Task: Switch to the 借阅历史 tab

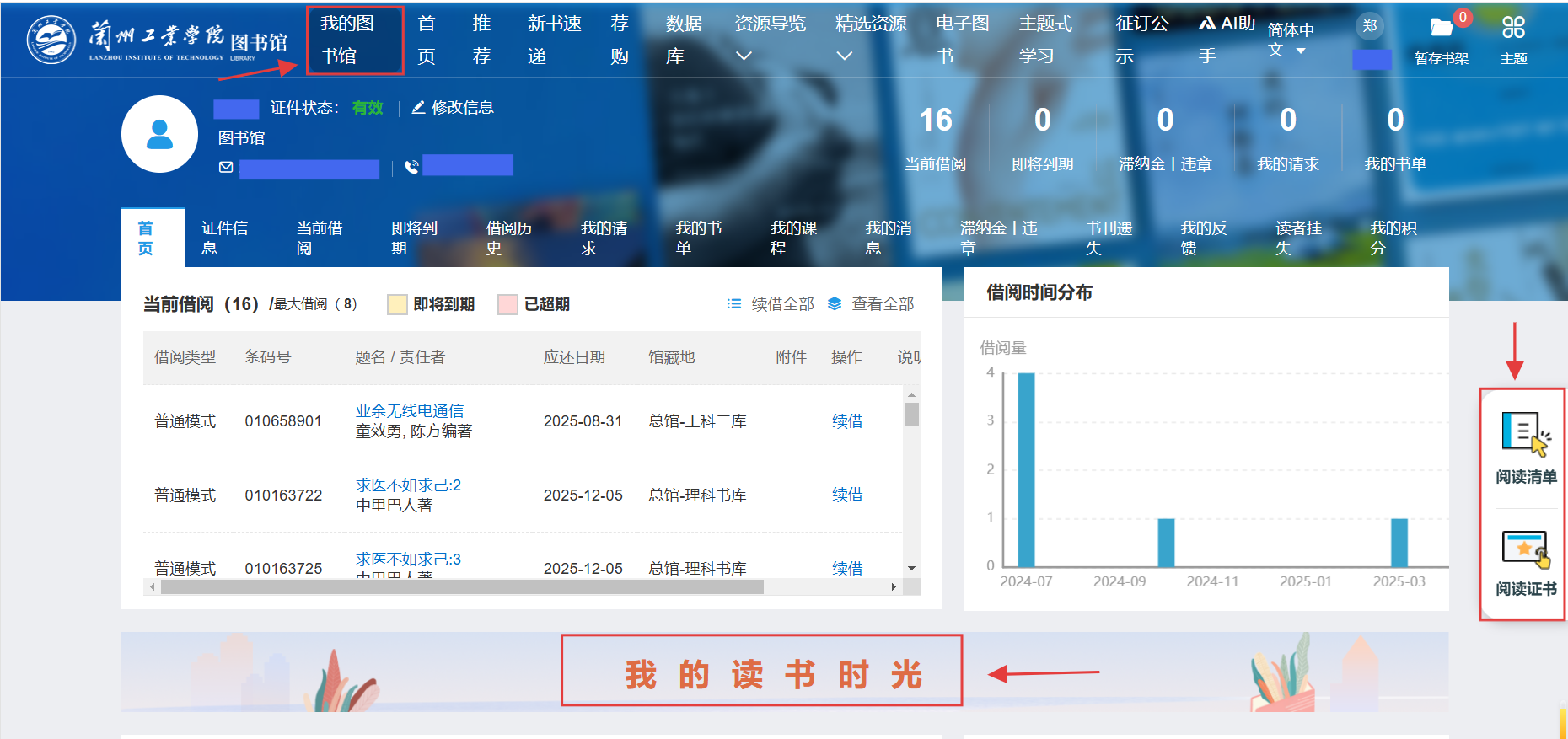Action: tap(508, 238)
